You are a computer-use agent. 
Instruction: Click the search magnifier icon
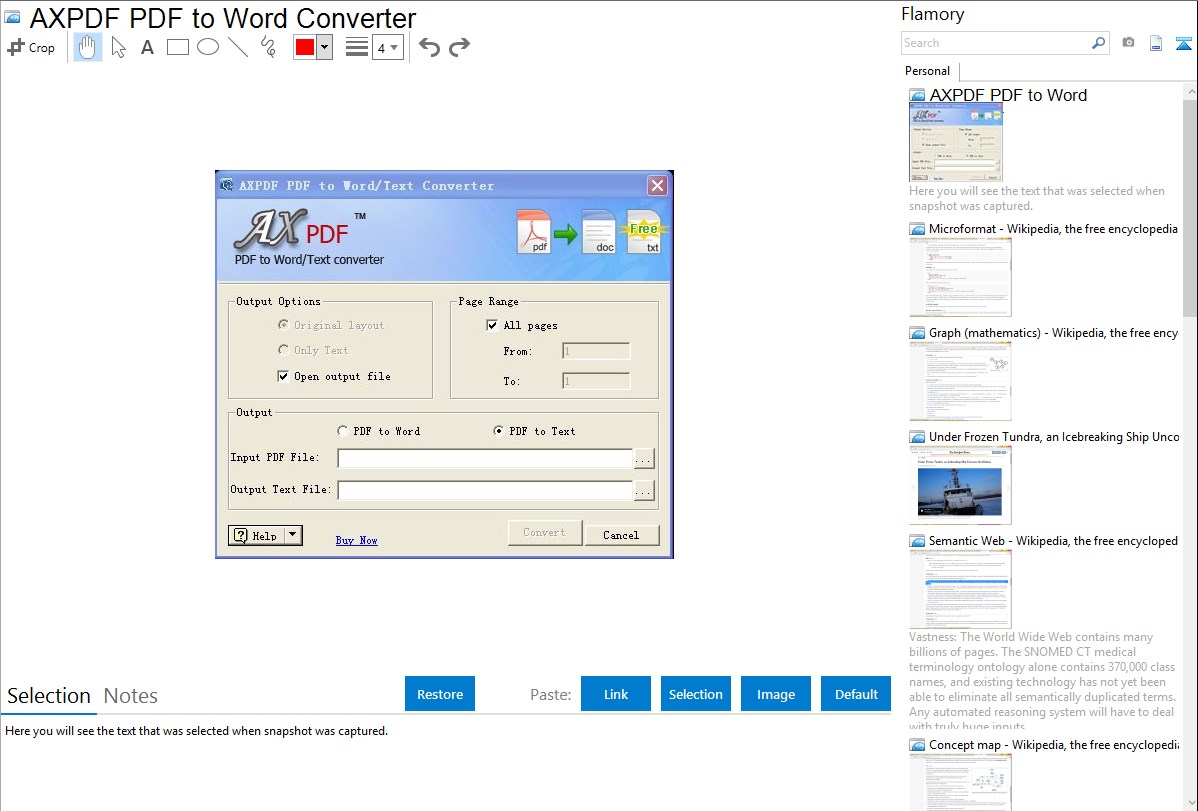(x=1099, y=43)
